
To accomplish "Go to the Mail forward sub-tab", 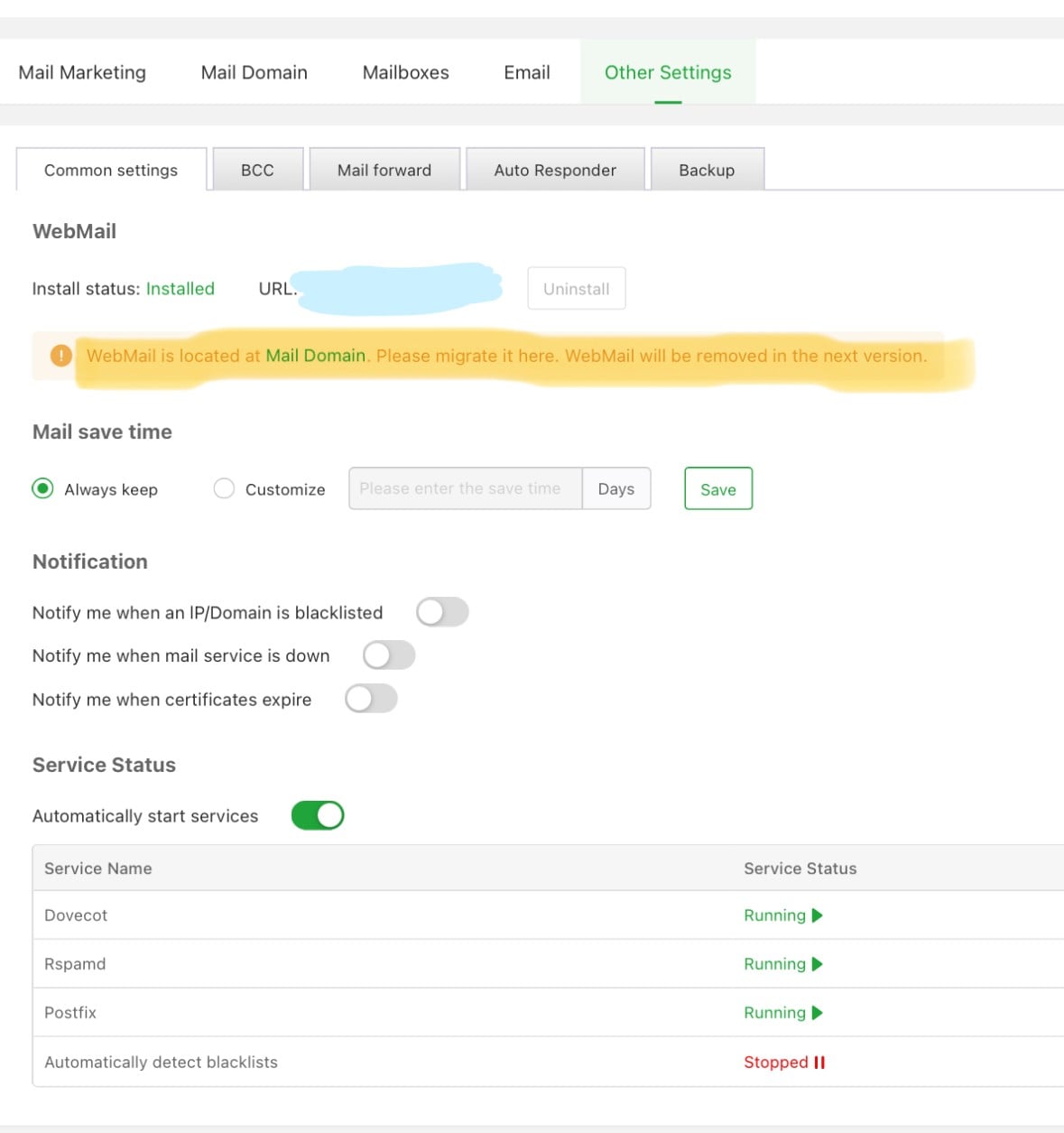I will pos(384,170).
